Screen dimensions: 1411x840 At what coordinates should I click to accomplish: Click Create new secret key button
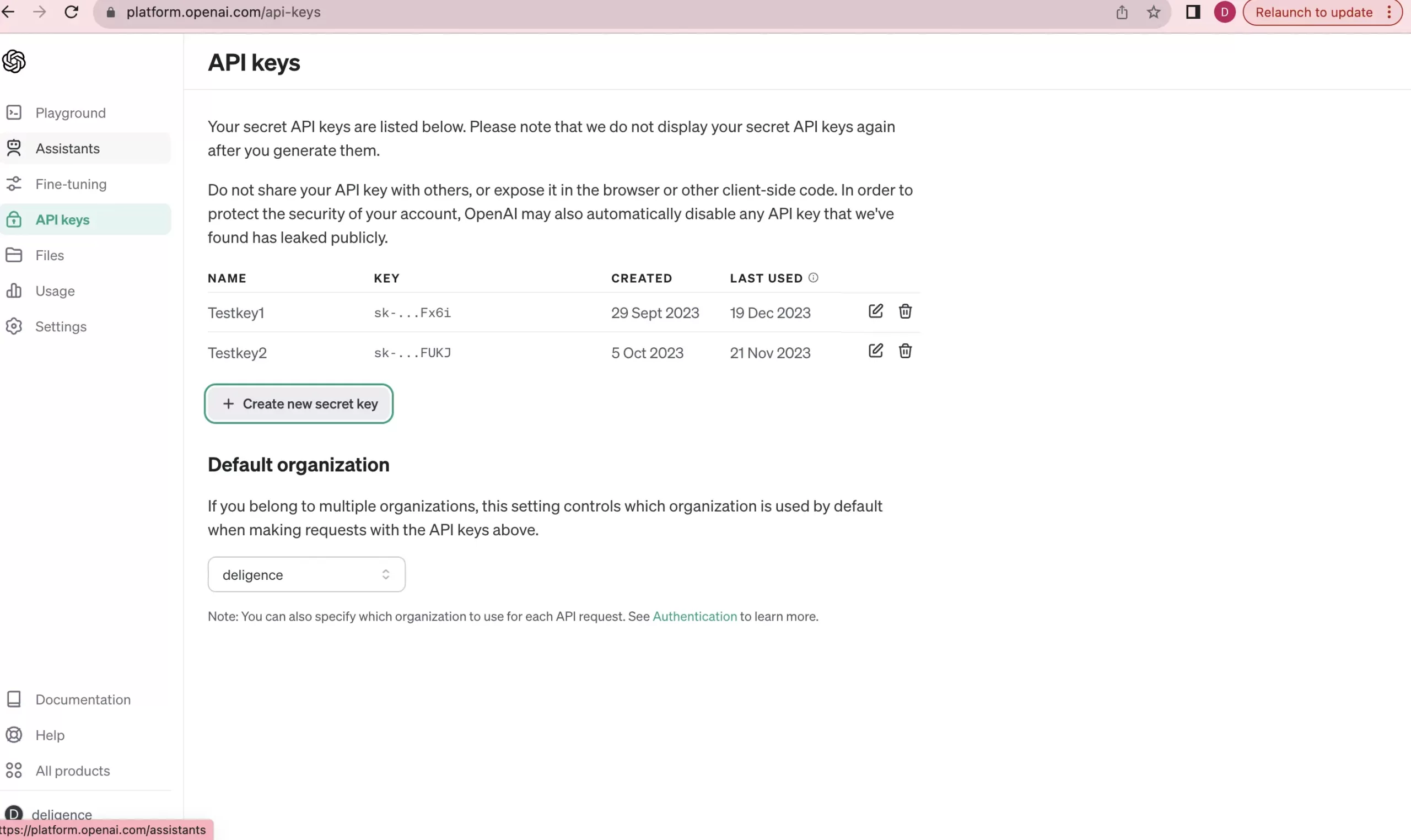pyautogui.click(x=299, y=403)
